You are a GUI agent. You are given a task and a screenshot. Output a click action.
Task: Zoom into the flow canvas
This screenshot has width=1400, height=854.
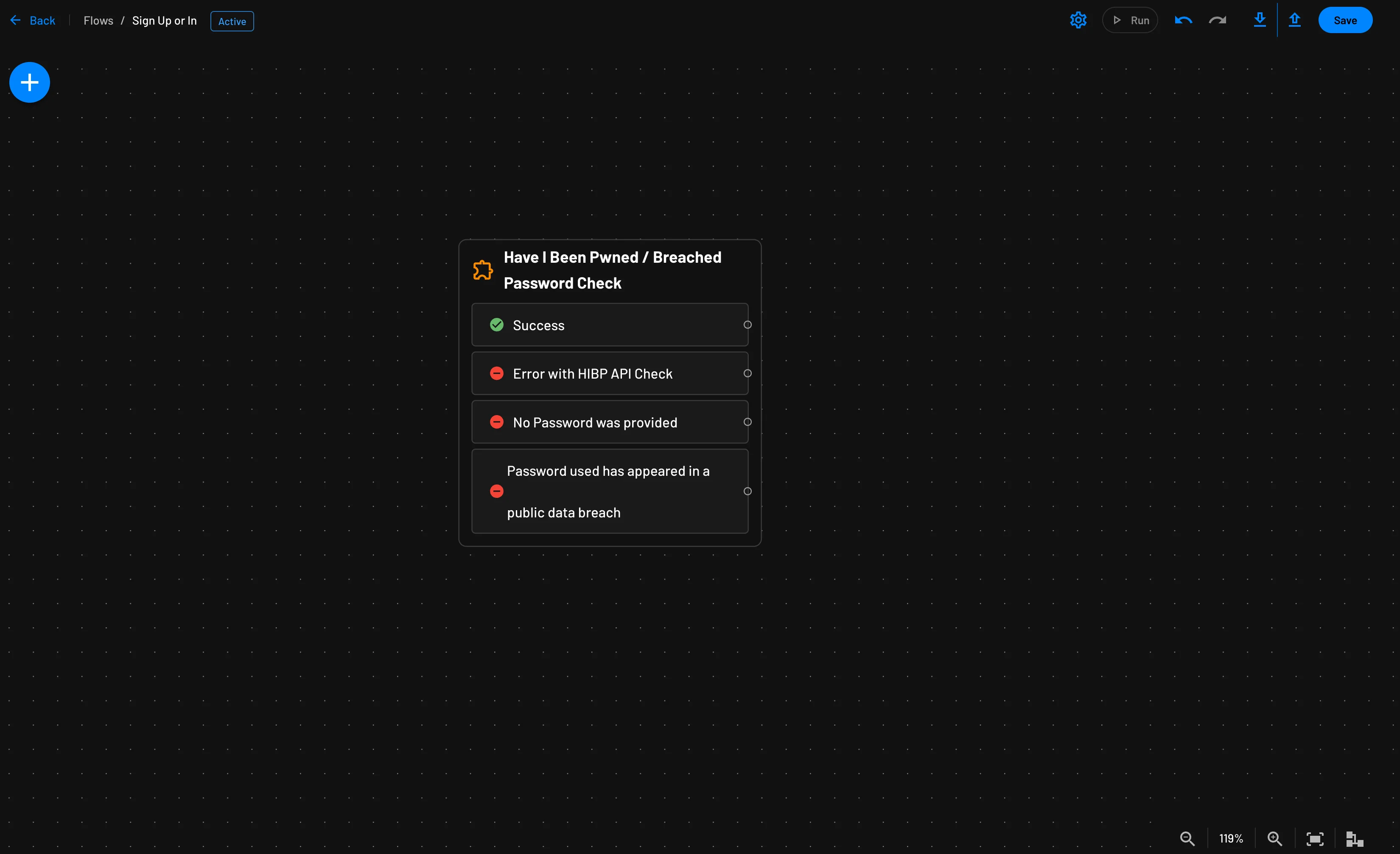[1274, 838]
